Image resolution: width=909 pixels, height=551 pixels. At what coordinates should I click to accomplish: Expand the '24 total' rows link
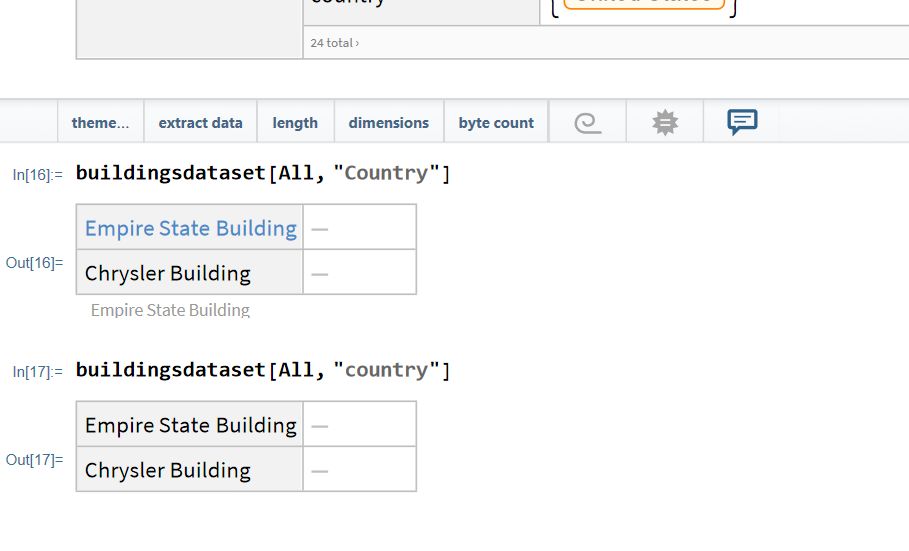click(334, 43)
